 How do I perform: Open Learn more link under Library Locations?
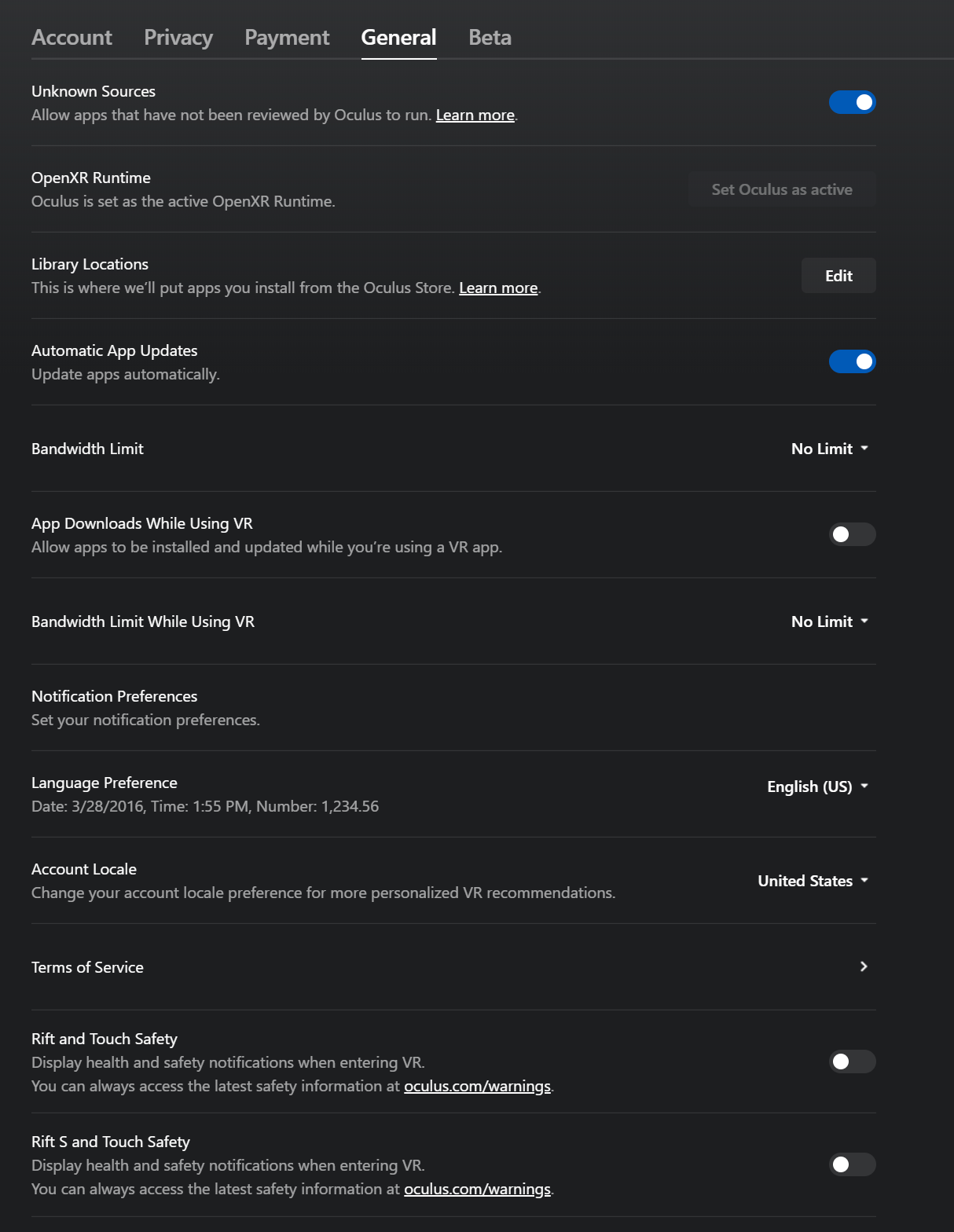[498, 288]
